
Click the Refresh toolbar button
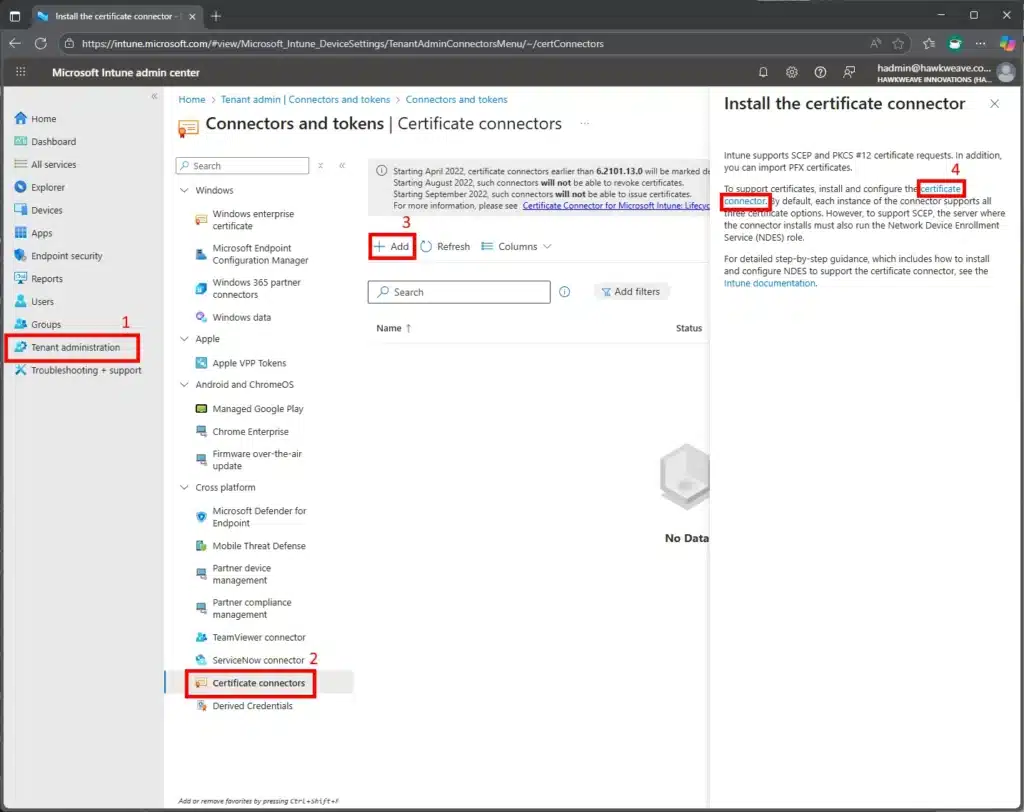click(x=444, y=246)
